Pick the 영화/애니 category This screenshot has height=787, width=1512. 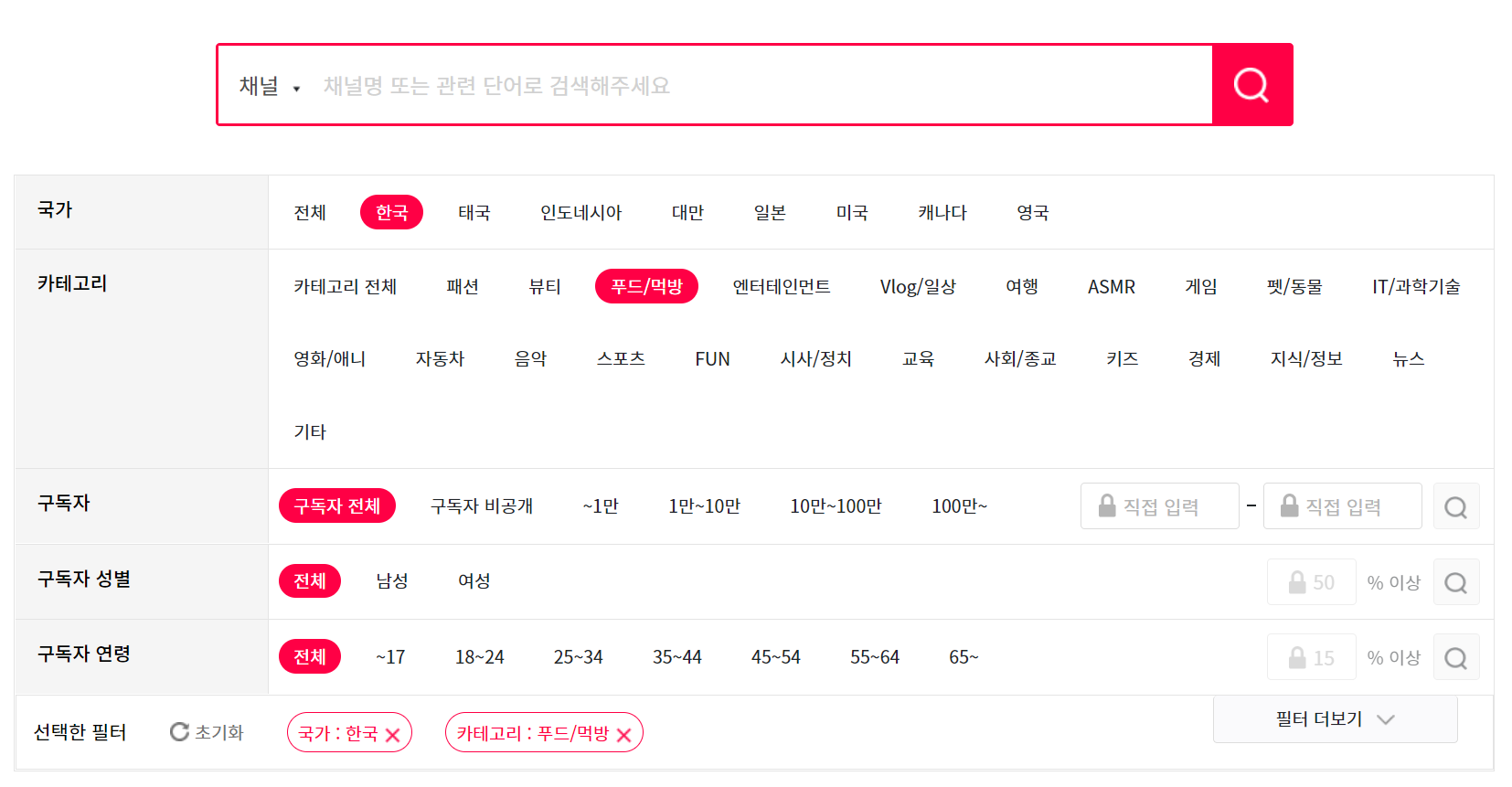pos(329,358)
